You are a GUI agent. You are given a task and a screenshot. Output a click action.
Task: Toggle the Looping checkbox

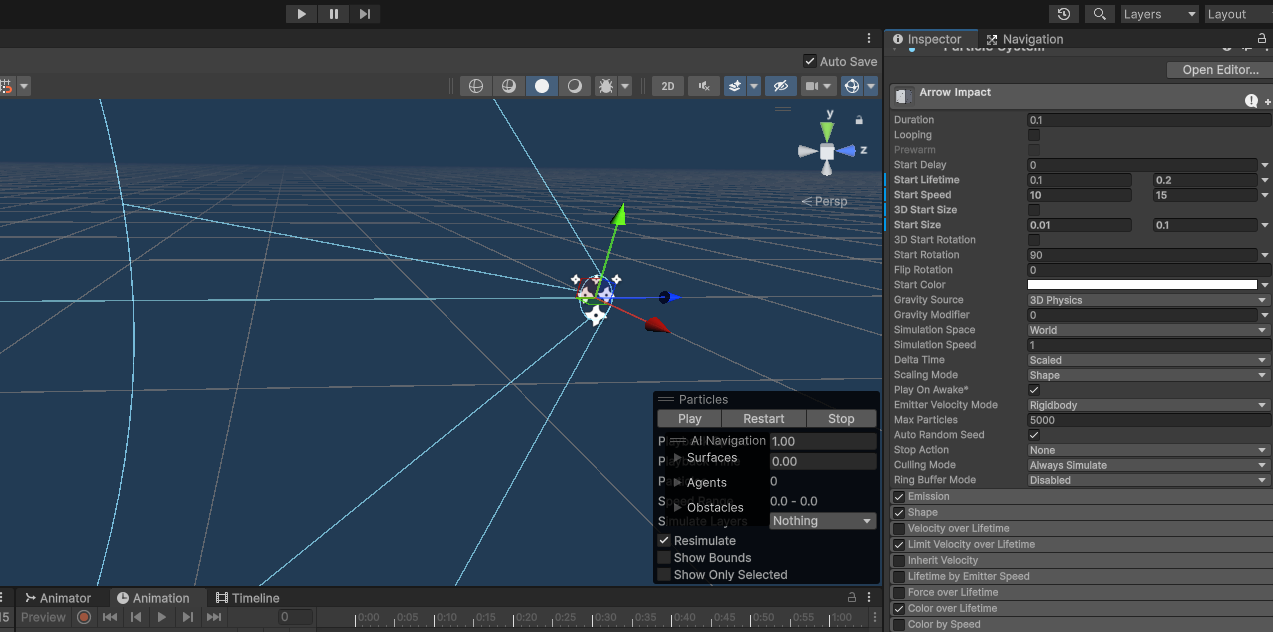1034,135
